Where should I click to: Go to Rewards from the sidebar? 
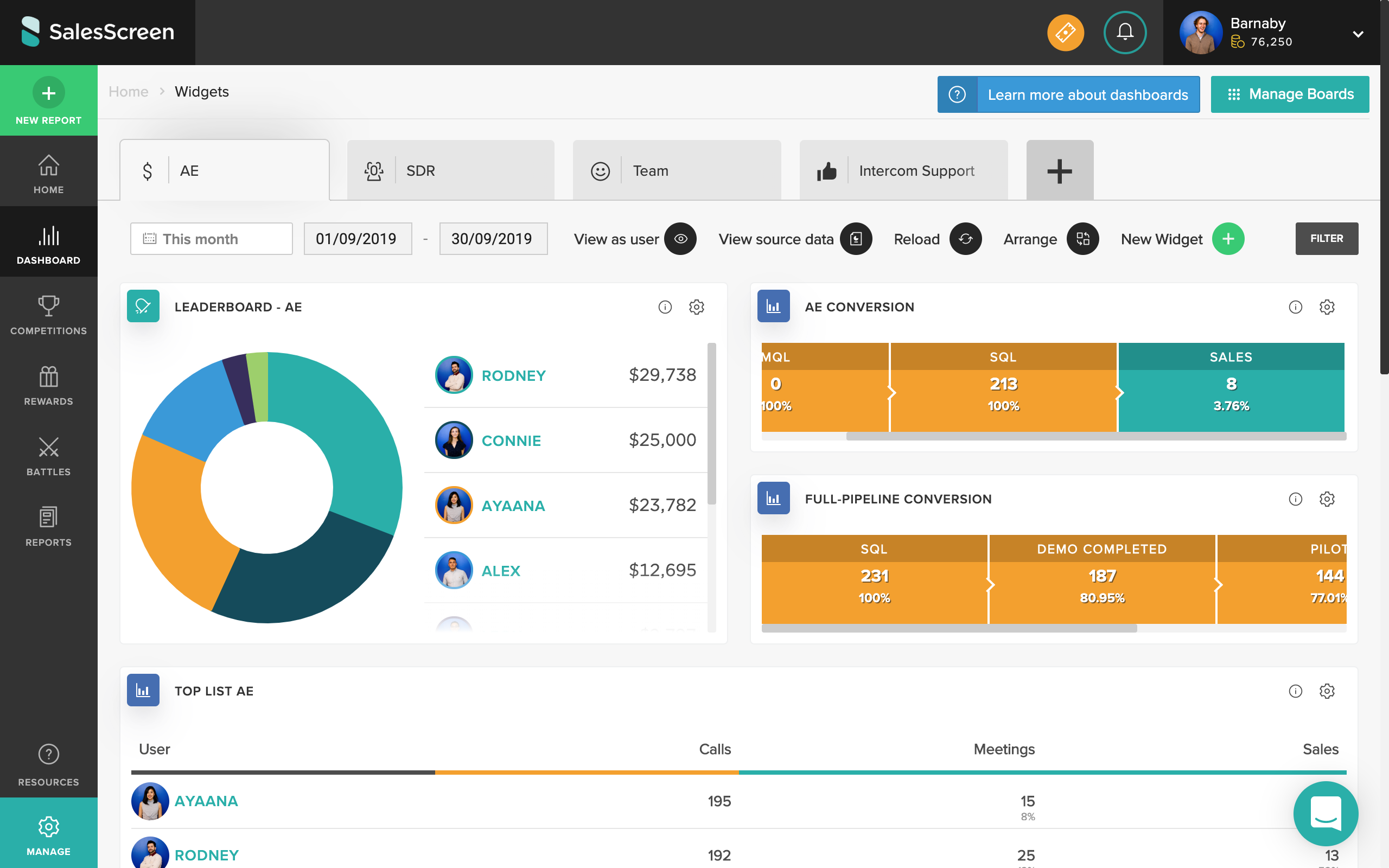coord(48,385)
